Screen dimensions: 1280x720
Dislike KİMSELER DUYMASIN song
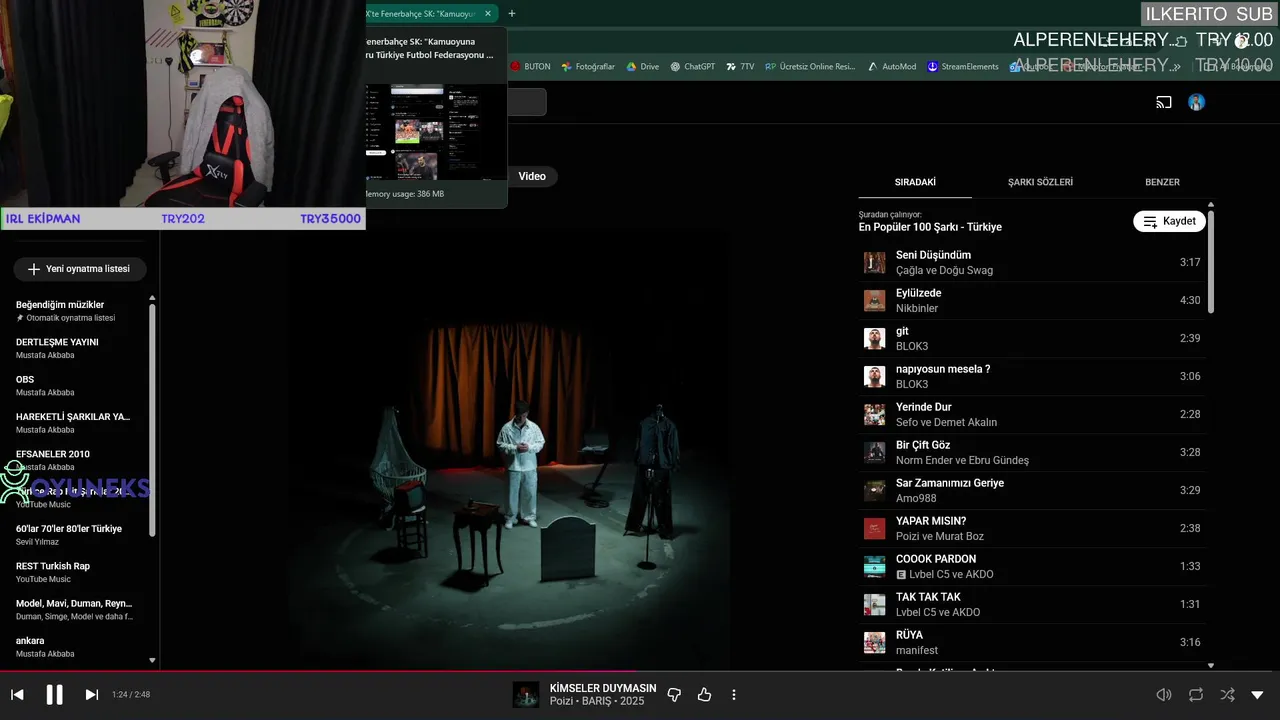[x=674, y=694]
